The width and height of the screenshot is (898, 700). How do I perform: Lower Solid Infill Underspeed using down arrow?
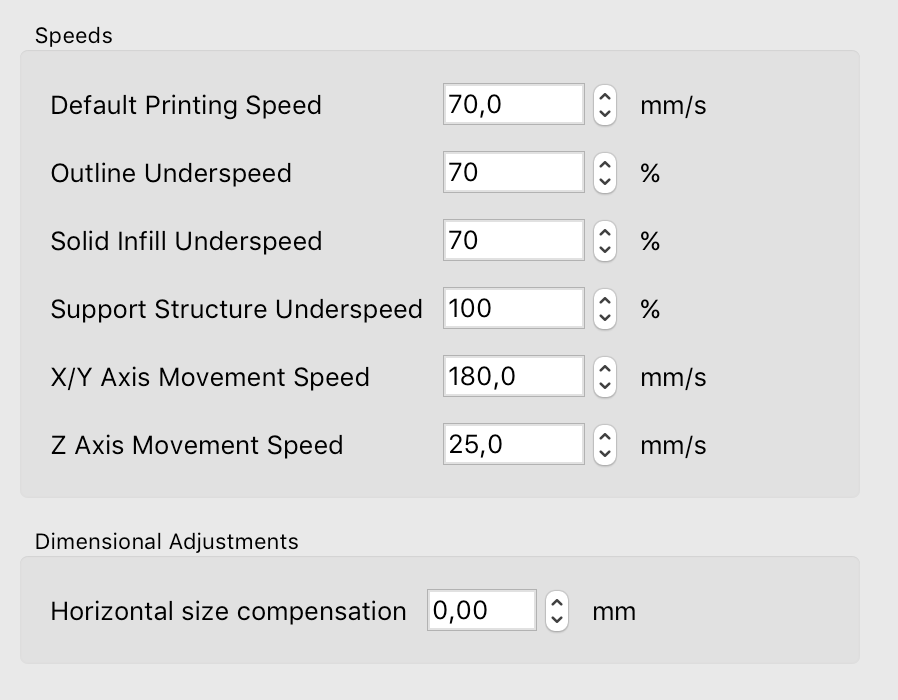pos(604,249)
